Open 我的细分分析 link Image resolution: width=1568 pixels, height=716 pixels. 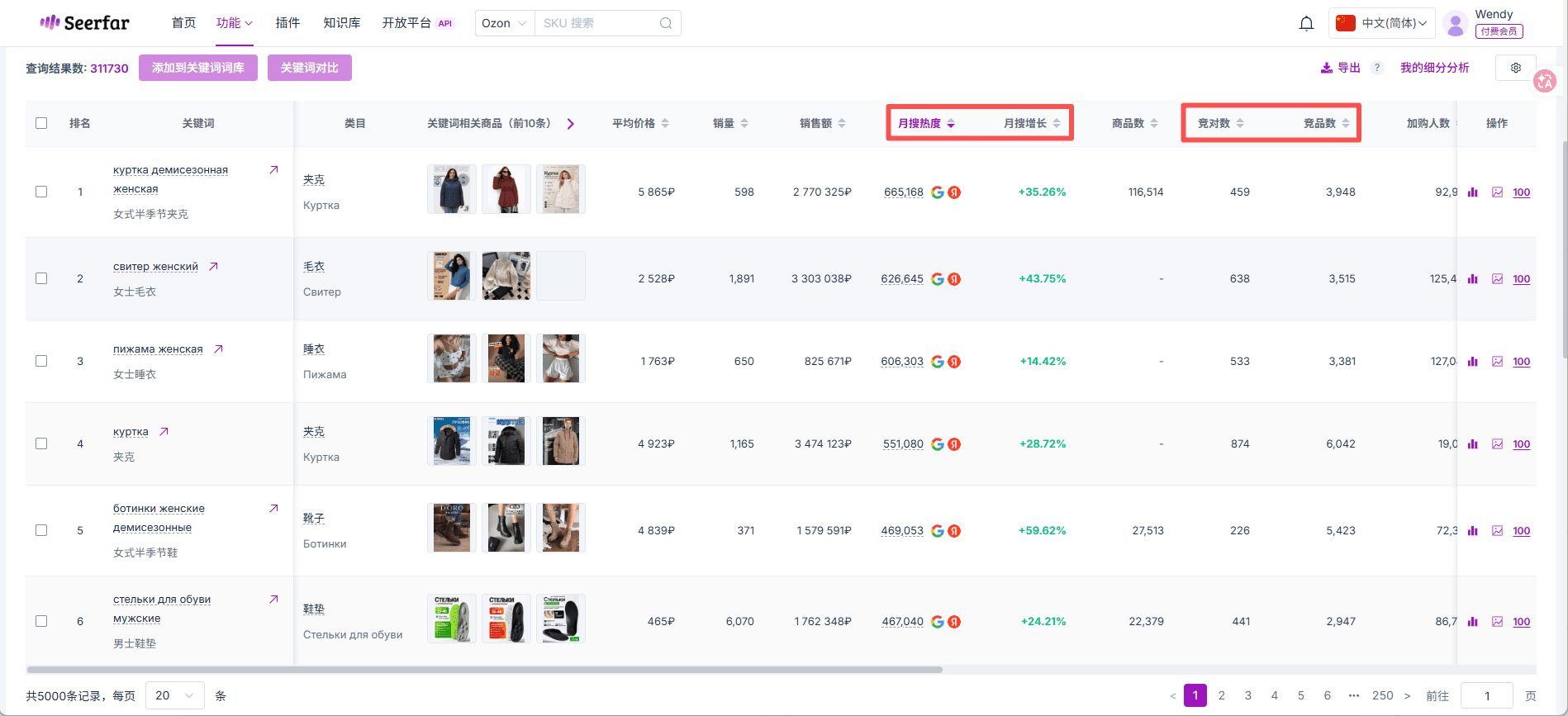tap(1434, 68)
